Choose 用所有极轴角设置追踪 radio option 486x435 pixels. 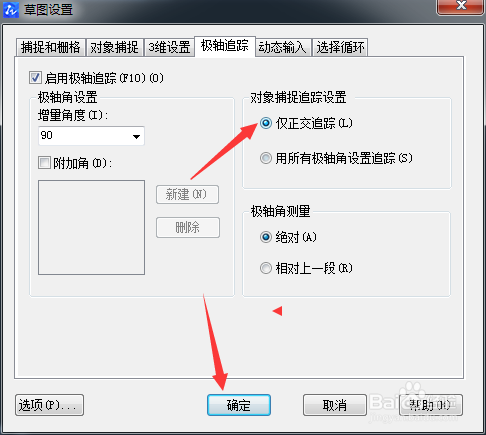266,158
